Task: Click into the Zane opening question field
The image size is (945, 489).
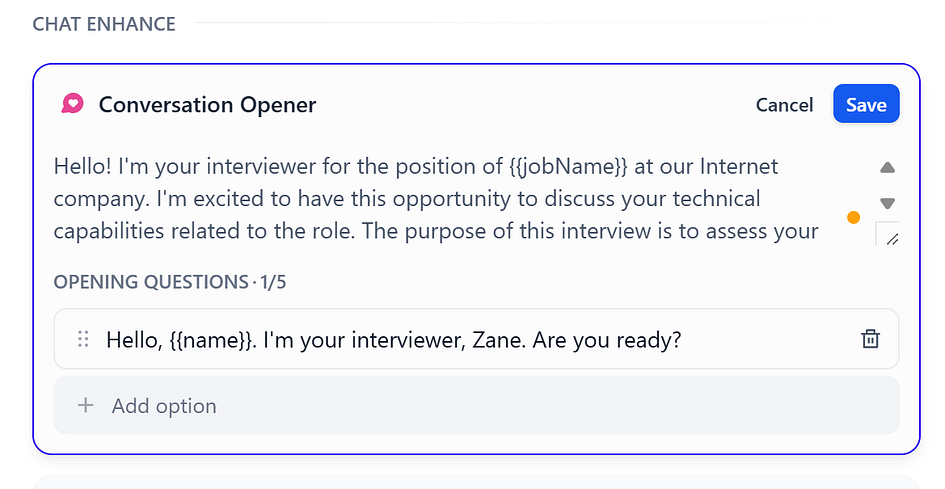Action: (476, 339)
